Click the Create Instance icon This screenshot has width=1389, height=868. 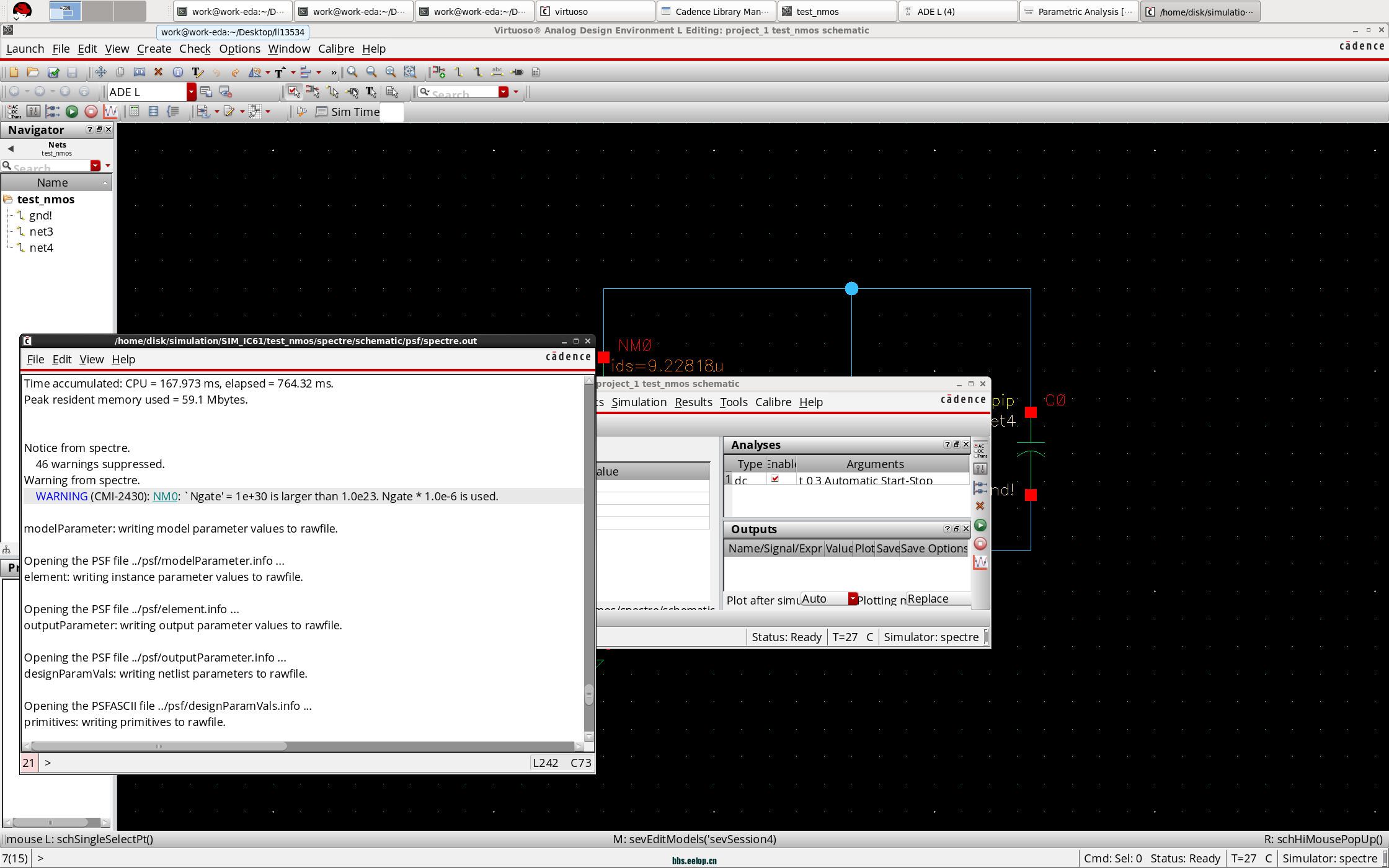coord(439,73)
